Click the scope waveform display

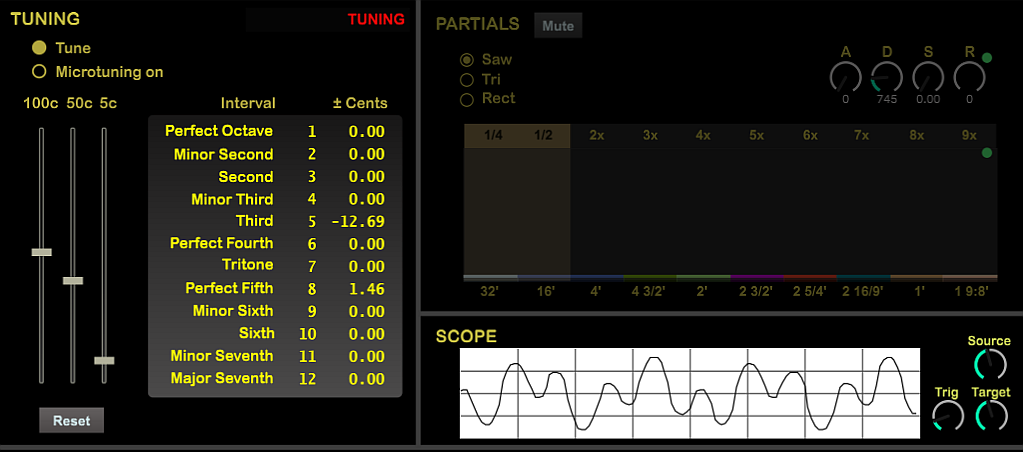(690, 393)
